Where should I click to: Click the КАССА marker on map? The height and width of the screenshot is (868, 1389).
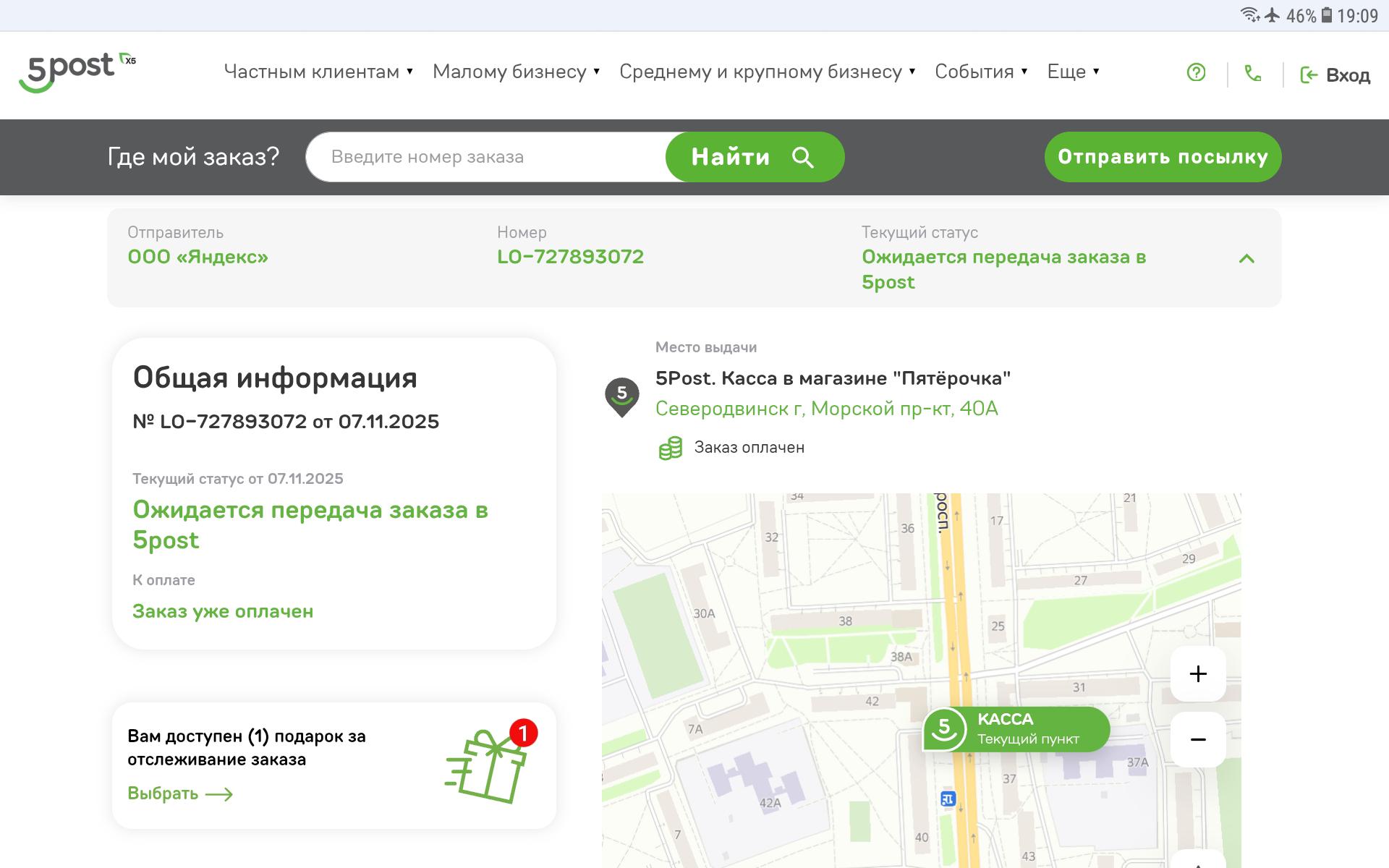[x=1016, y=728]
